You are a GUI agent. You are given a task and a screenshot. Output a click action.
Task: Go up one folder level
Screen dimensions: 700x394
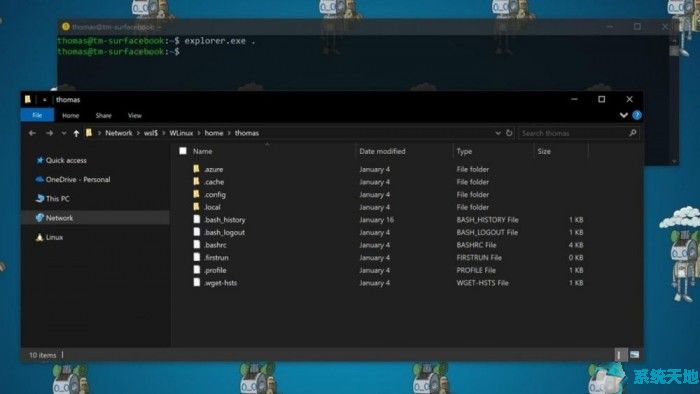coord(76,133)
